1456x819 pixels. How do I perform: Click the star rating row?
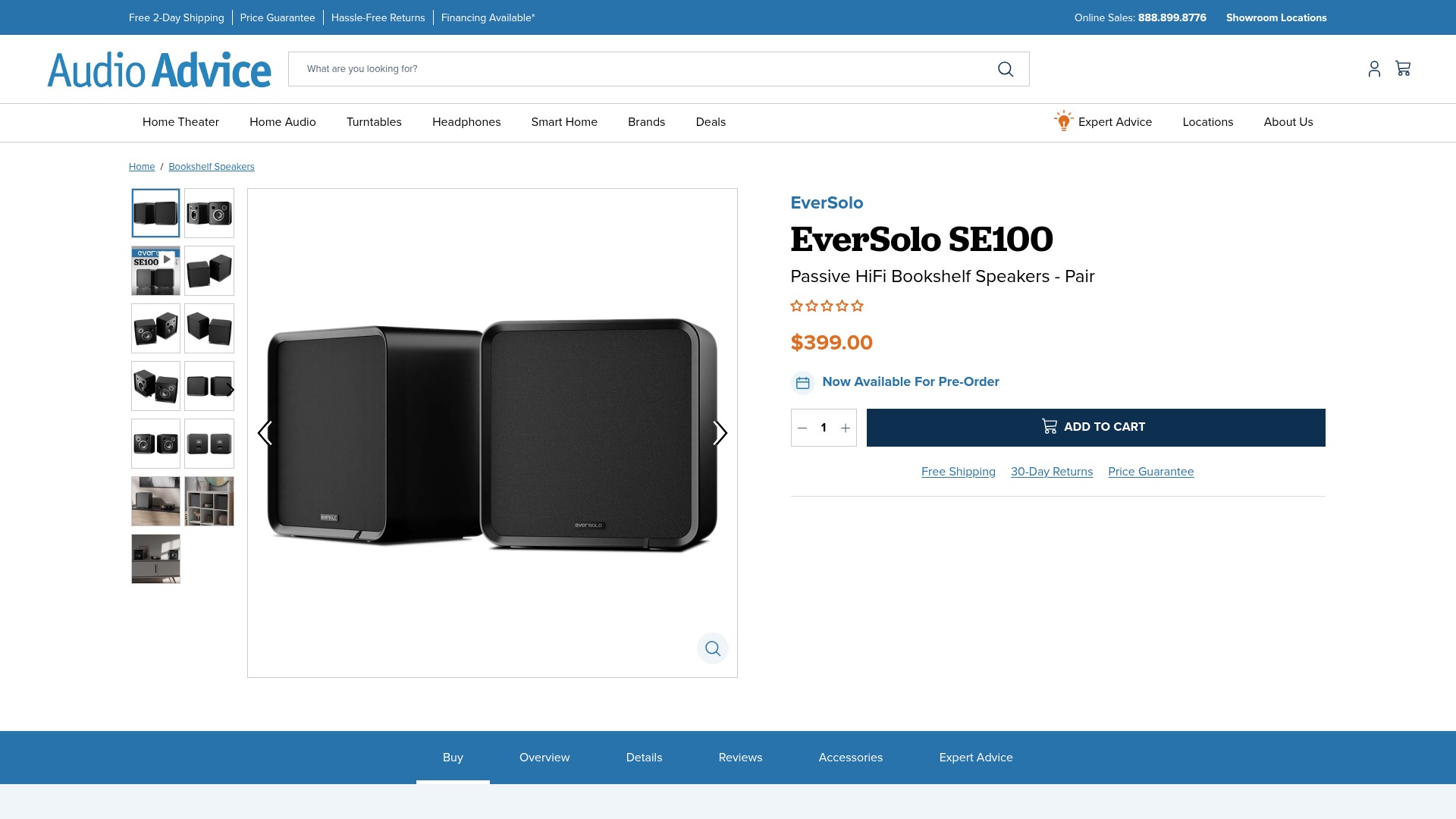click(827, 306)
